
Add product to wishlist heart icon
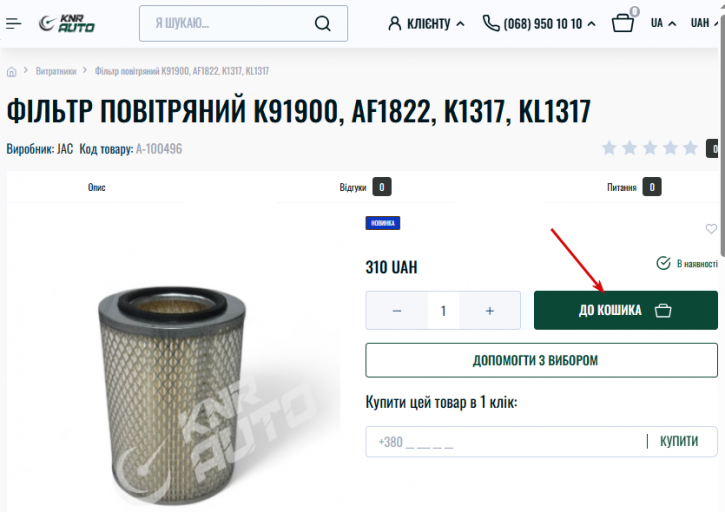click(x=711, y=228)
